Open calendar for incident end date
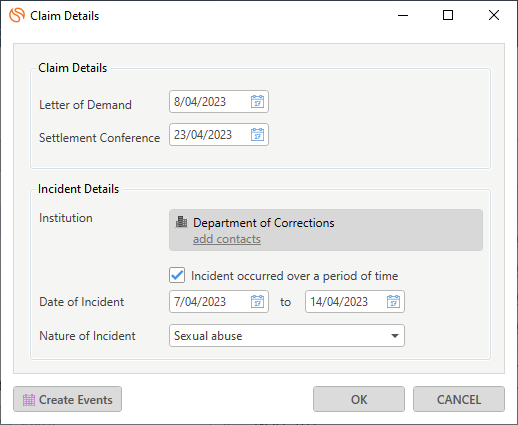518x425 pixels. pos(393,302)
